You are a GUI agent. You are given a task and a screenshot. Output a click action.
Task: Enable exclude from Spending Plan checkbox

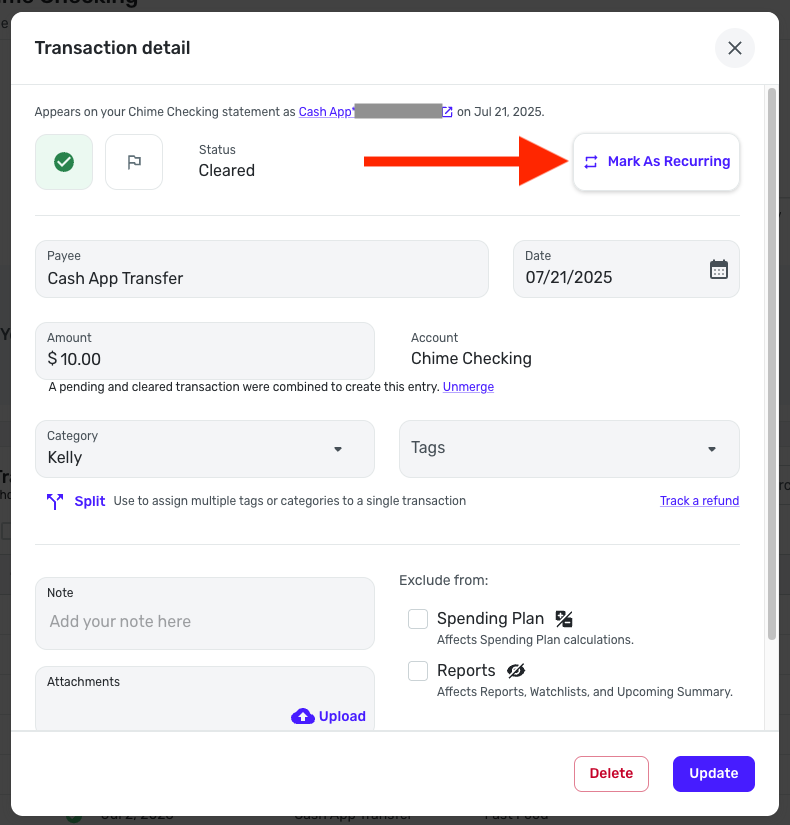tap(418, 619)
